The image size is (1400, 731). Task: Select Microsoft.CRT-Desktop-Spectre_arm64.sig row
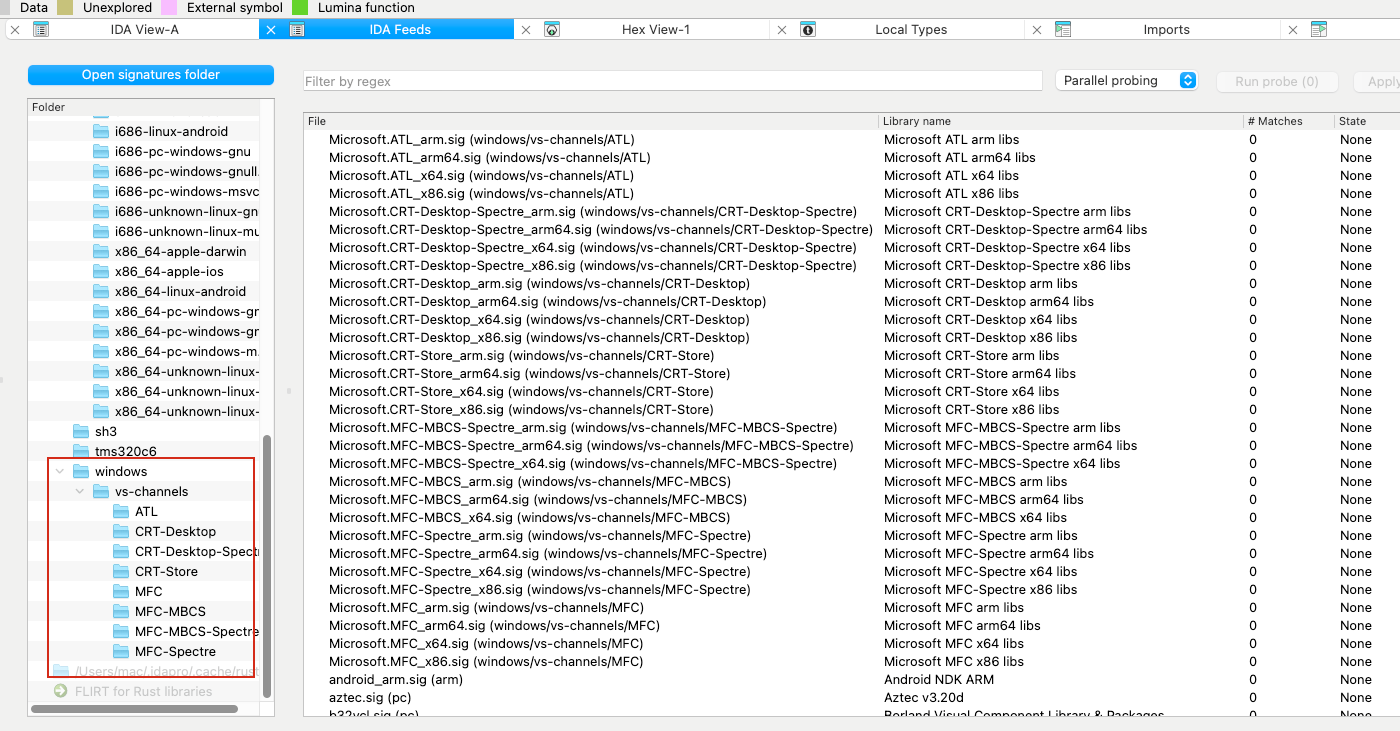coord(852,230)
